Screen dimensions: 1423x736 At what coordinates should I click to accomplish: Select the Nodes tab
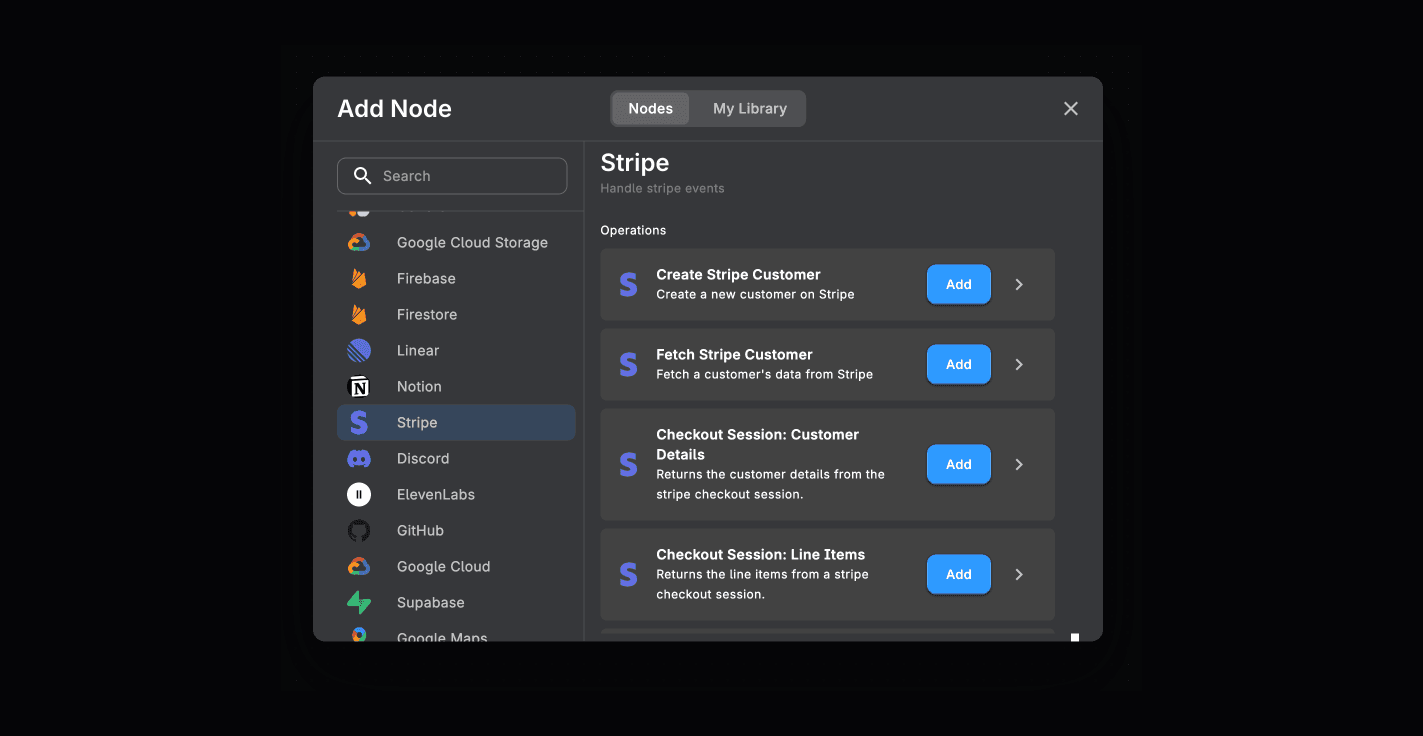[650, 109]
